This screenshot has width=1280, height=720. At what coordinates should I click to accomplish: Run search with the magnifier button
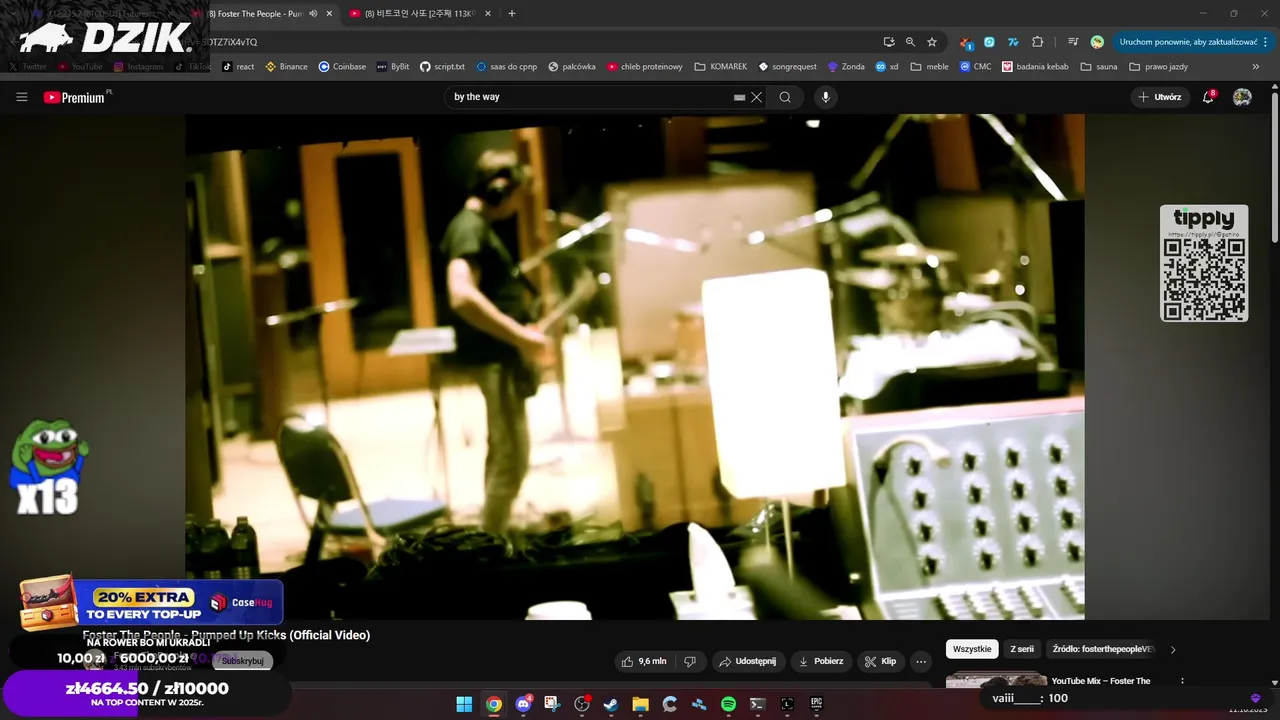[x=785, y=97]
